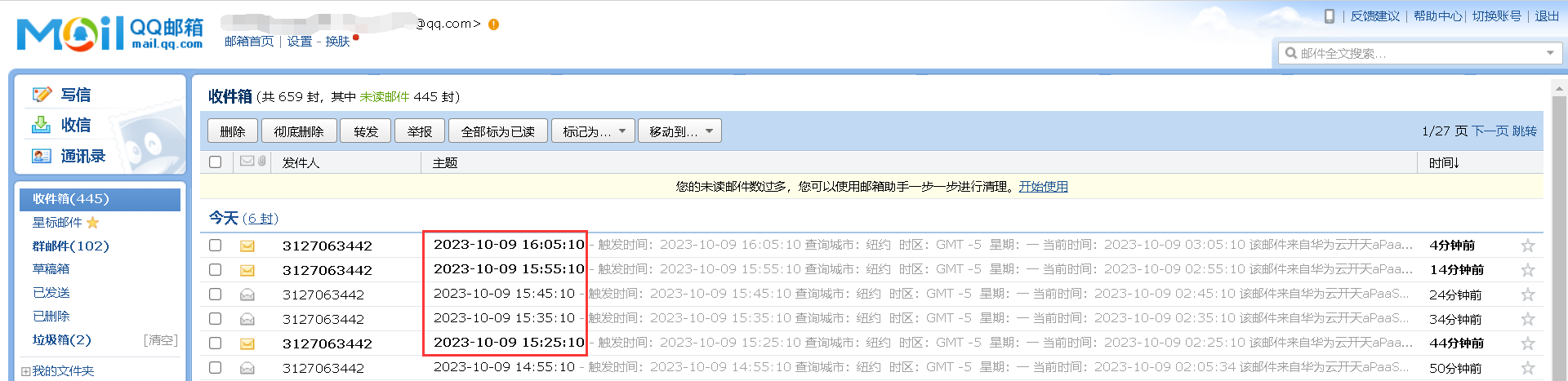Check the box for the 15:35:10 email

point(215,318)
